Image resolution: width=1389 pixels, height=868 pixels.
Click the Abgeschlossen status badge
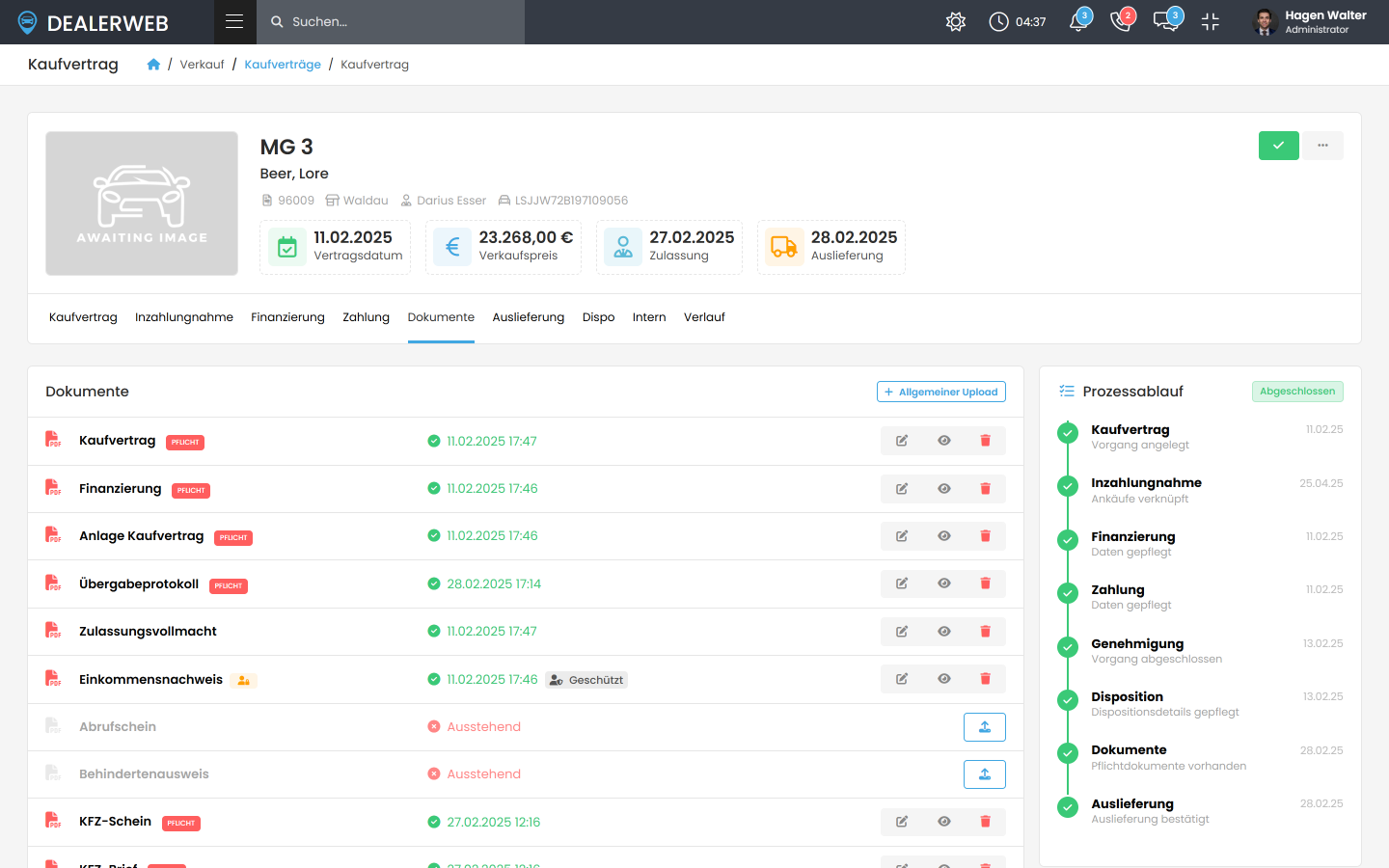(1297, 392)
